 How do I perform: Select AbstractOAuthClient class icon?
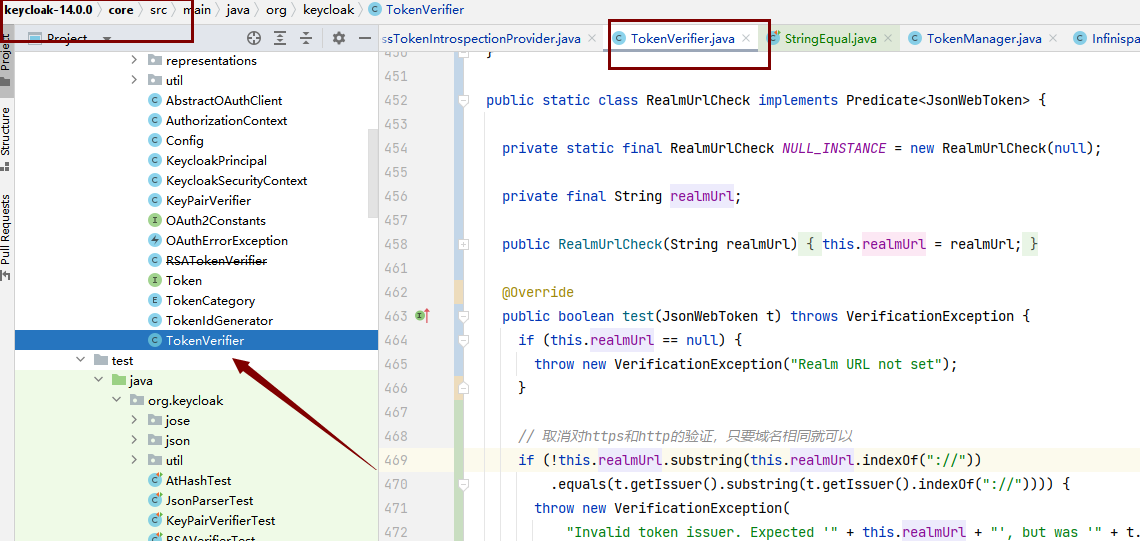coord(154,100)
